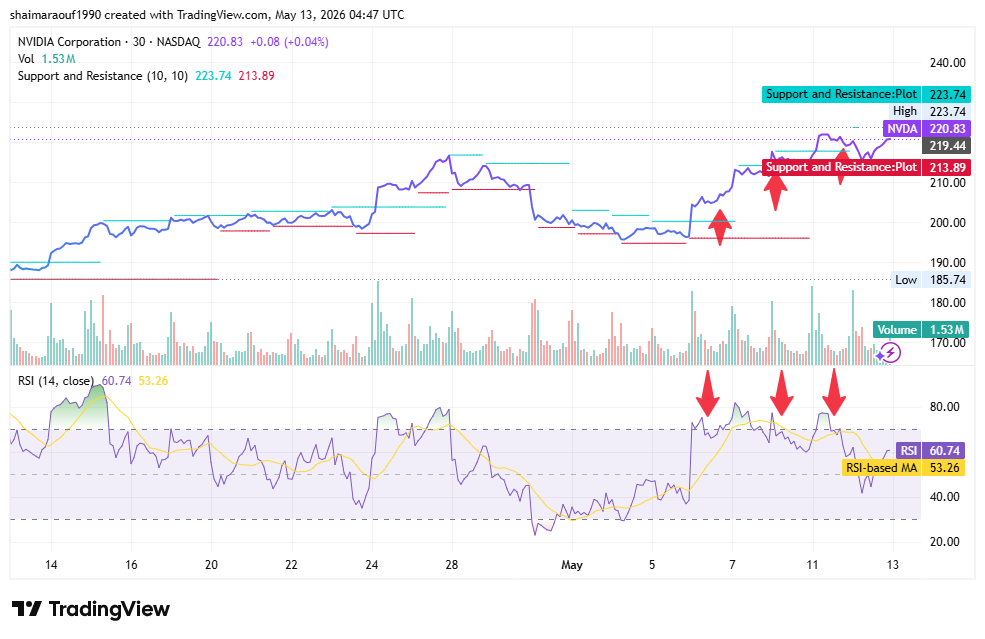Click the 20.00 RSI axis value
The width and height of the screenshot is (985, 639).
(x=944, y=542)
